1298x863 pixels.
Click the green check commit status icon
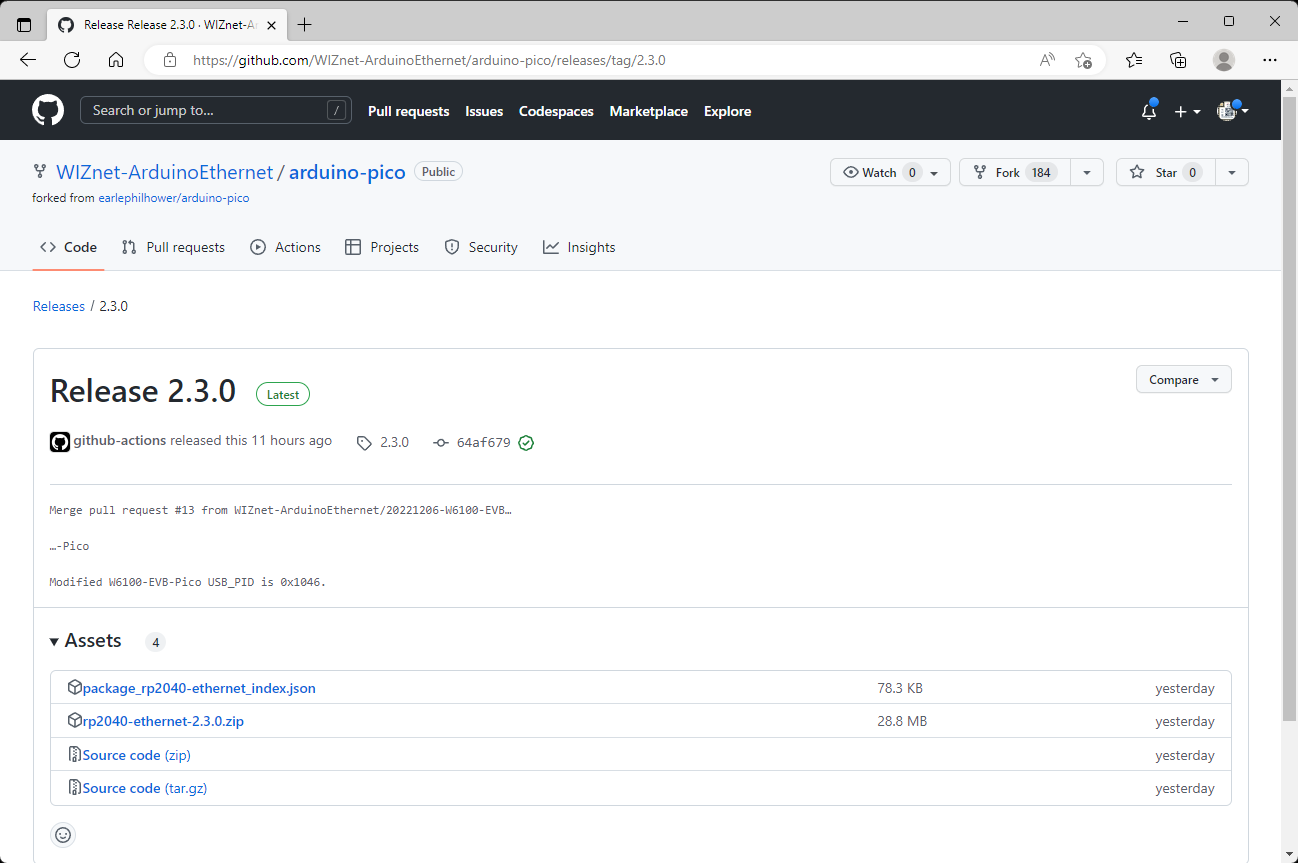pyautogui.click(x=526, y=442)
